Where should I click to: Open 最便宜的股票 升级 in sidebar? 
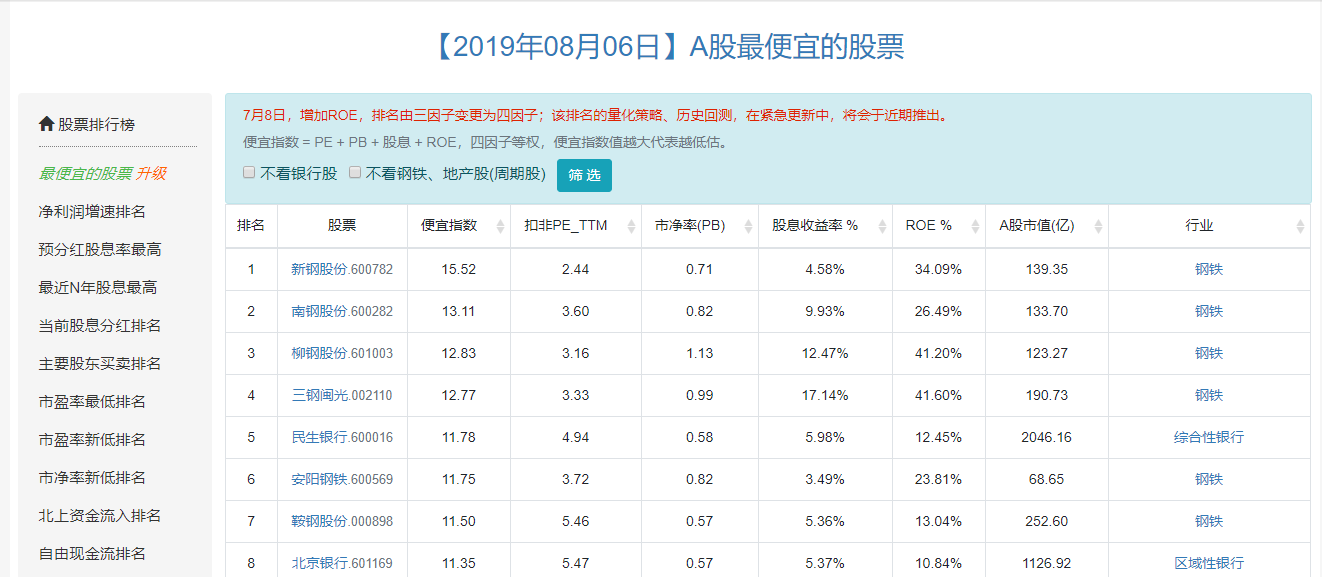(x=102, y=173)
